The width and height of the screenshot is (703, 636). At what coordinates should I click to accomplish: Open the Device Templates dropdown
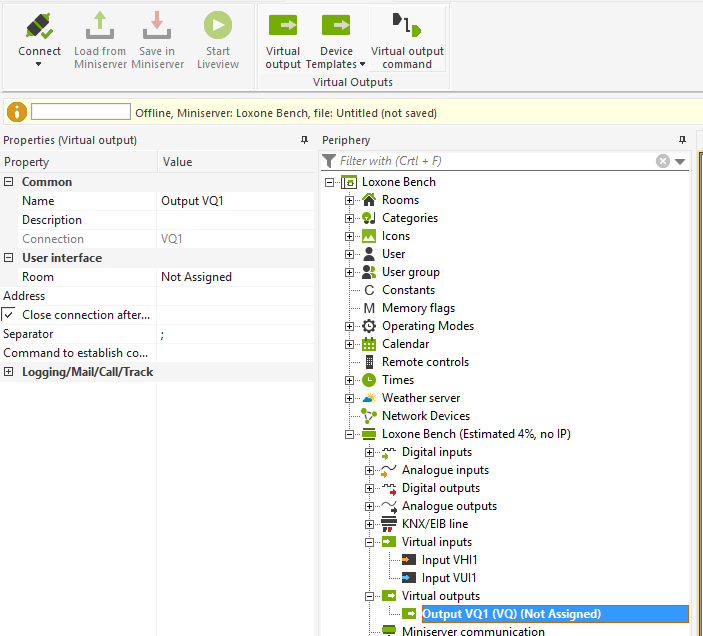(336, 64)
